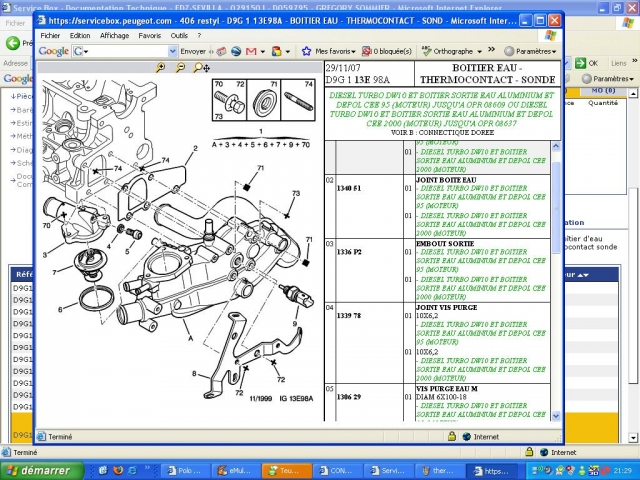The image size is (640, 480).
Task: Switch to the ther taskbar window
Action: pos(439,471)
